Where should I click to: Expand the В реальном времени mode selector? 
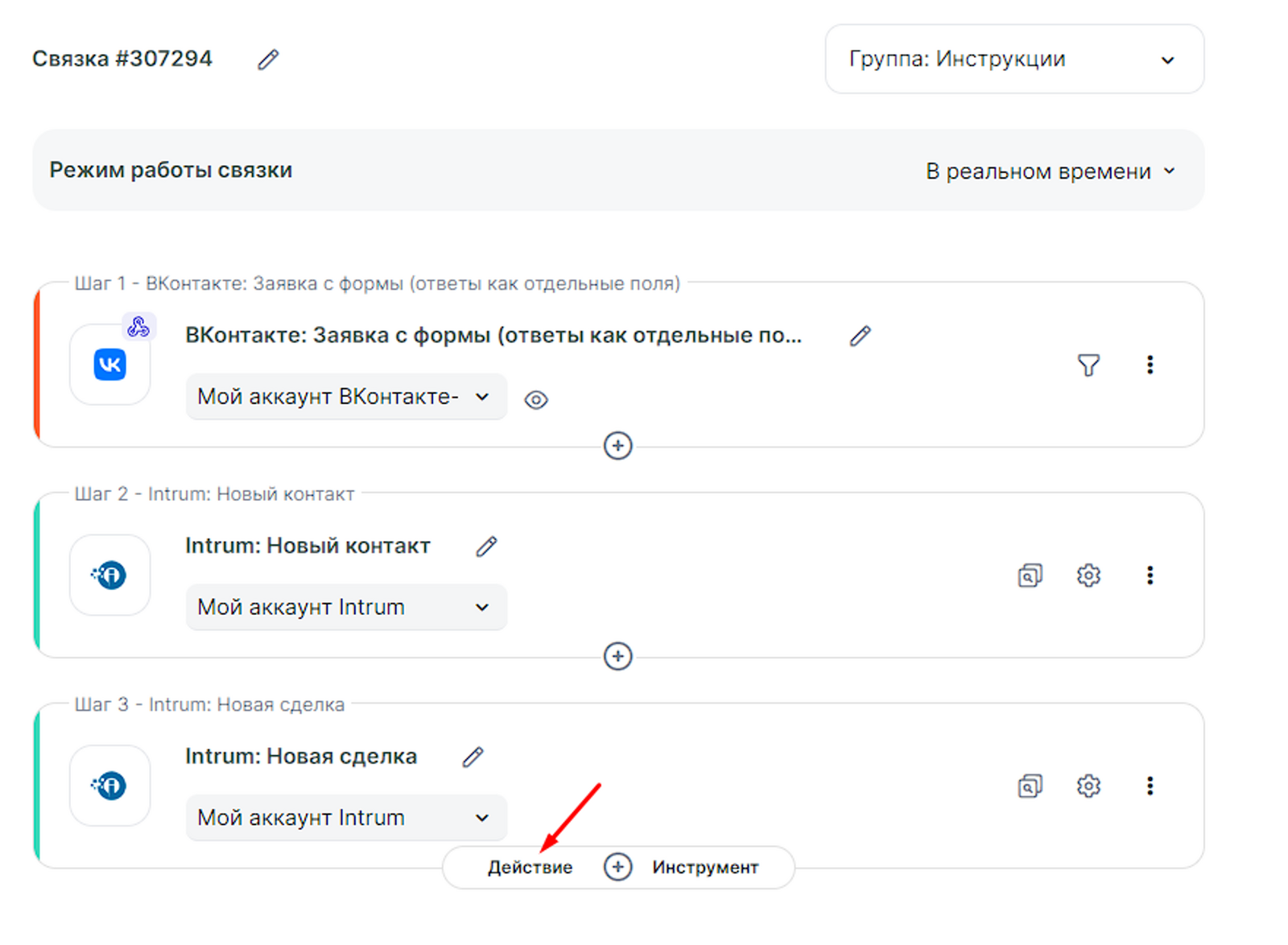(1051, 171)
